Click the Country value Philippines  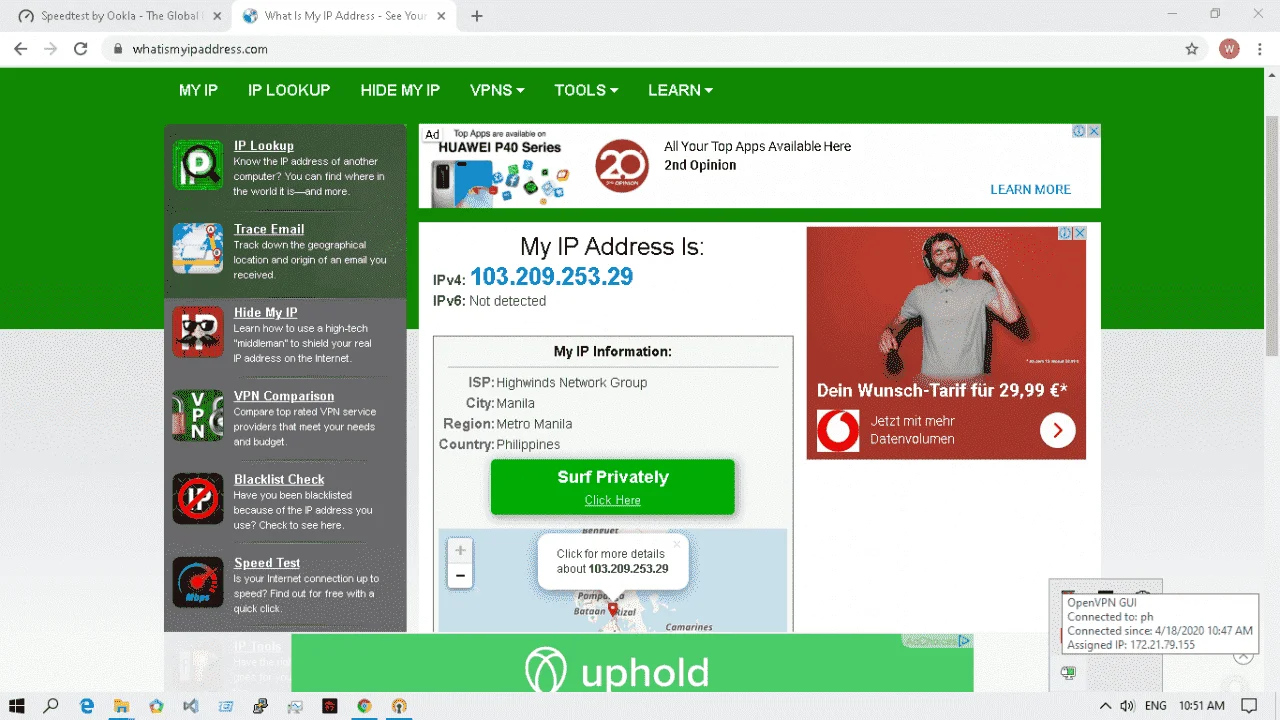point(528,445)
